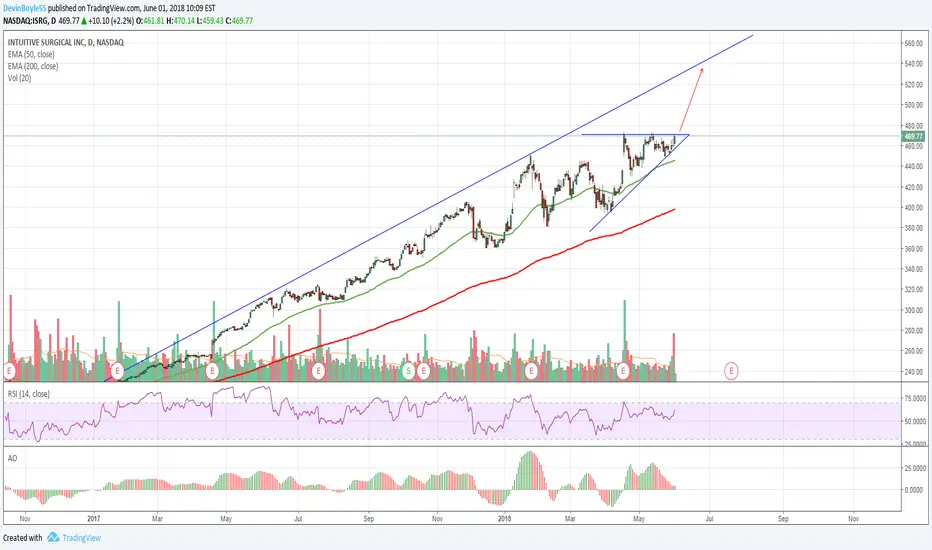Click the O:461.81 open value

[x=149, y=21]
